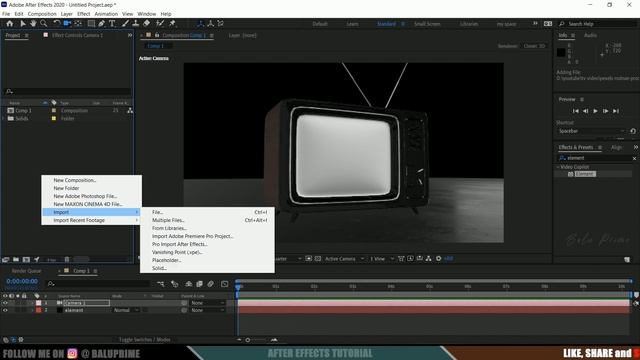Select the Rectangle shape tool
The width and height of the screenshot is (640, 360).
tap(91, 24)
